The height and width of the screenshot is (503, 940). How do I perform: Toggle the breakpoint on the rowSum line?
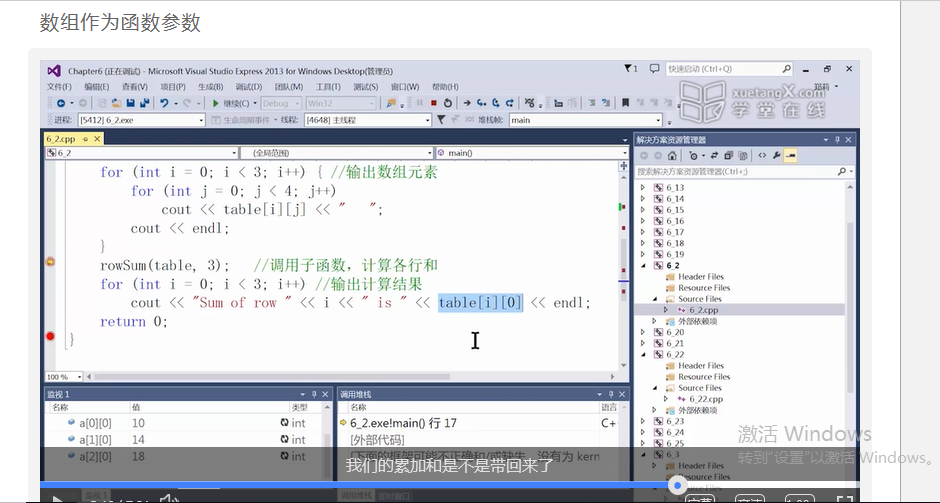point(50,261)
